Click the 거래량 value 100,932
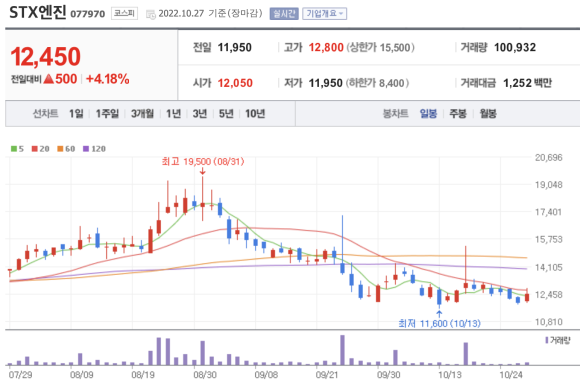The image size is (580, 392). [x=515, y=47]
